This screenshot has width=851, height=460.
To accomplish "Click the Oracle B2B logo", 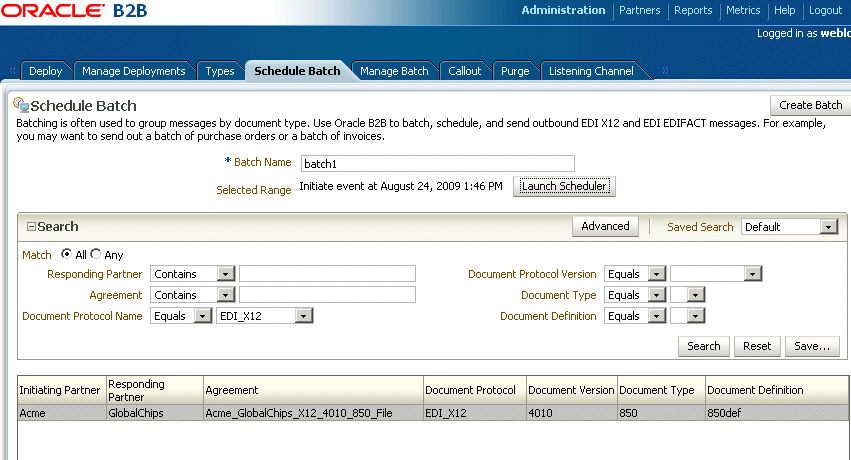I will [74, 10].
